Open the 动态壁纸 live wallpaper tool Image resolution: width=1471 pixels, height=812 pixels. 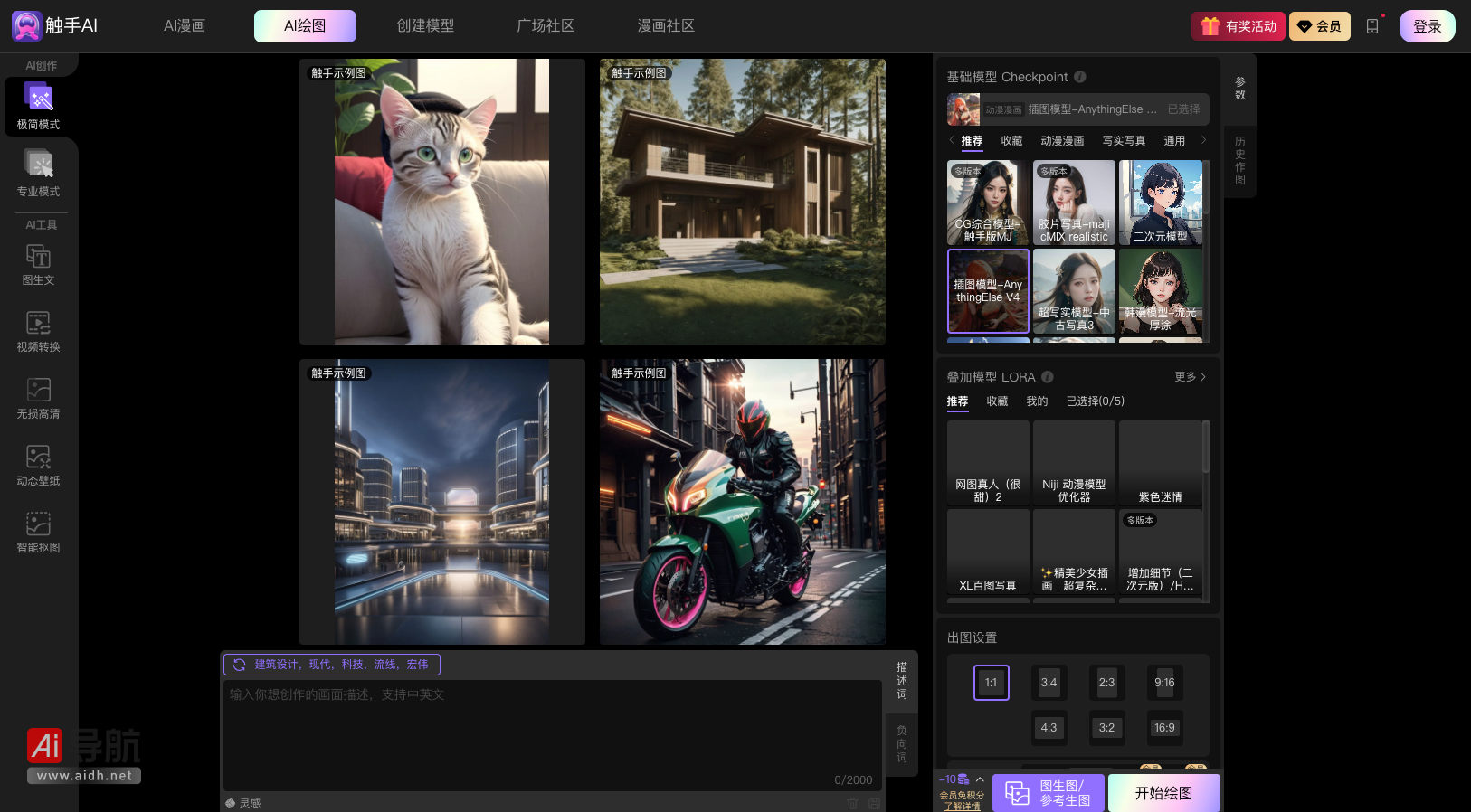38,465
